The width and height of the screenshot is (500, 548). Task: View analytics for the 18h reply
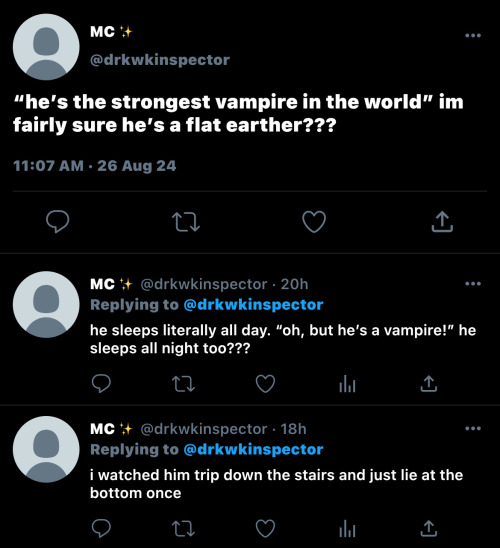click(347, 528)
